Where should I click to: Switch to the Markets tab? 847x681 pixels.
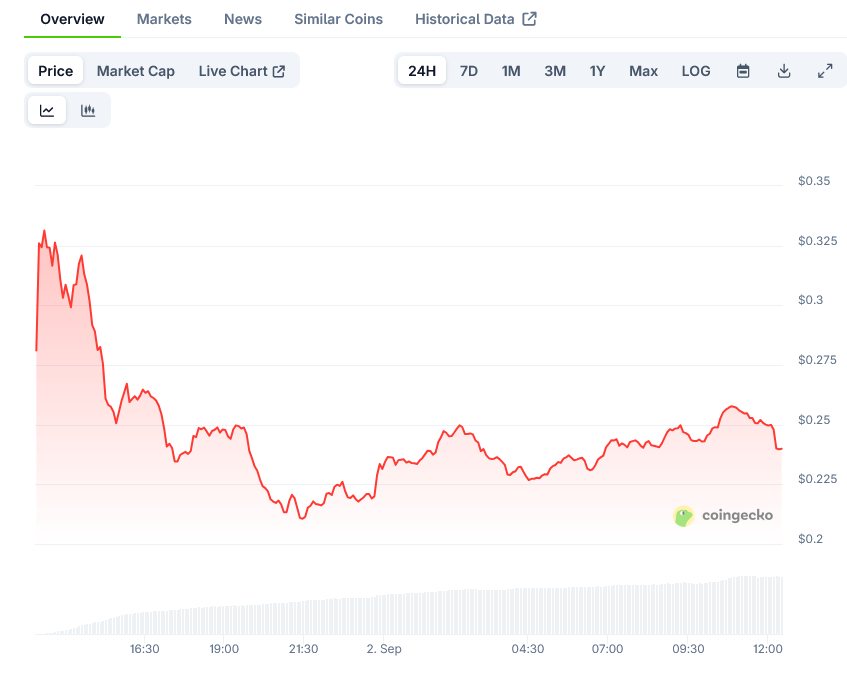click(164, 19)
